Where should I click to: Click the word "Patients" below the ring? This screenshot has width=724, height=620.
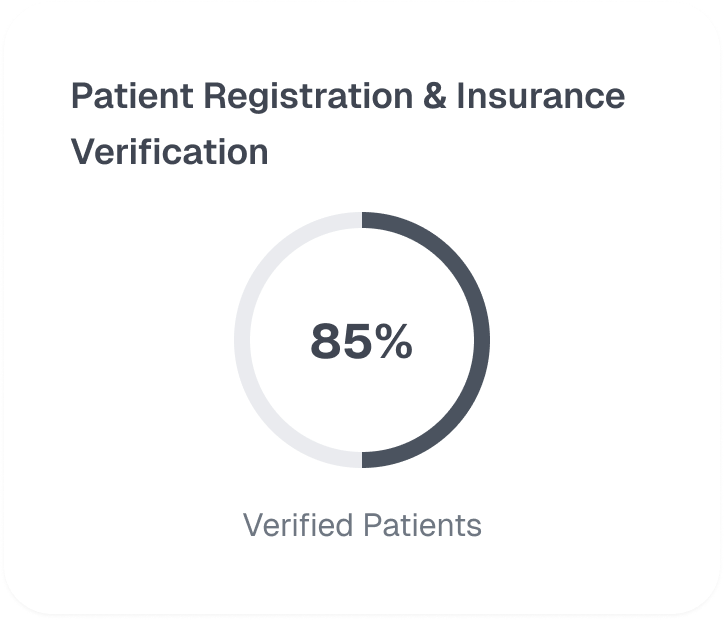coord(421,525)
